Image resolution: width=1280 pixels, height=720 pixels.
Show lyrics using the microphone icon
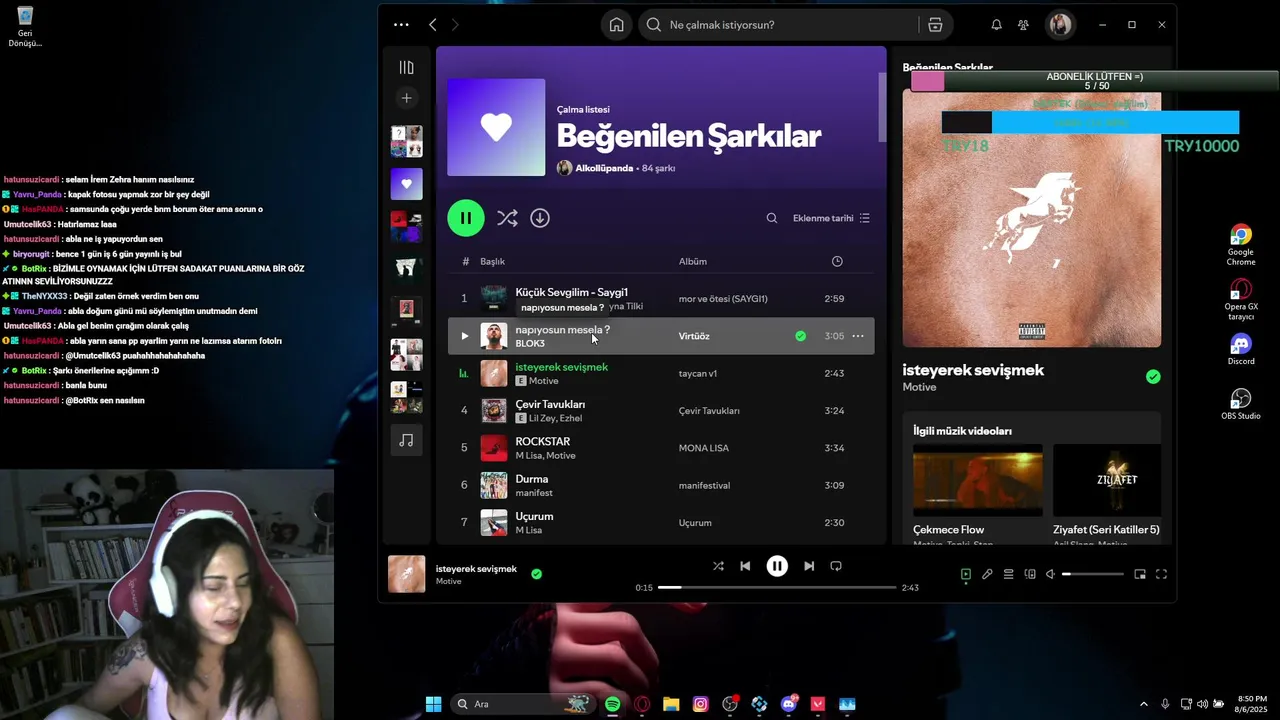click(x=987, y=575)
